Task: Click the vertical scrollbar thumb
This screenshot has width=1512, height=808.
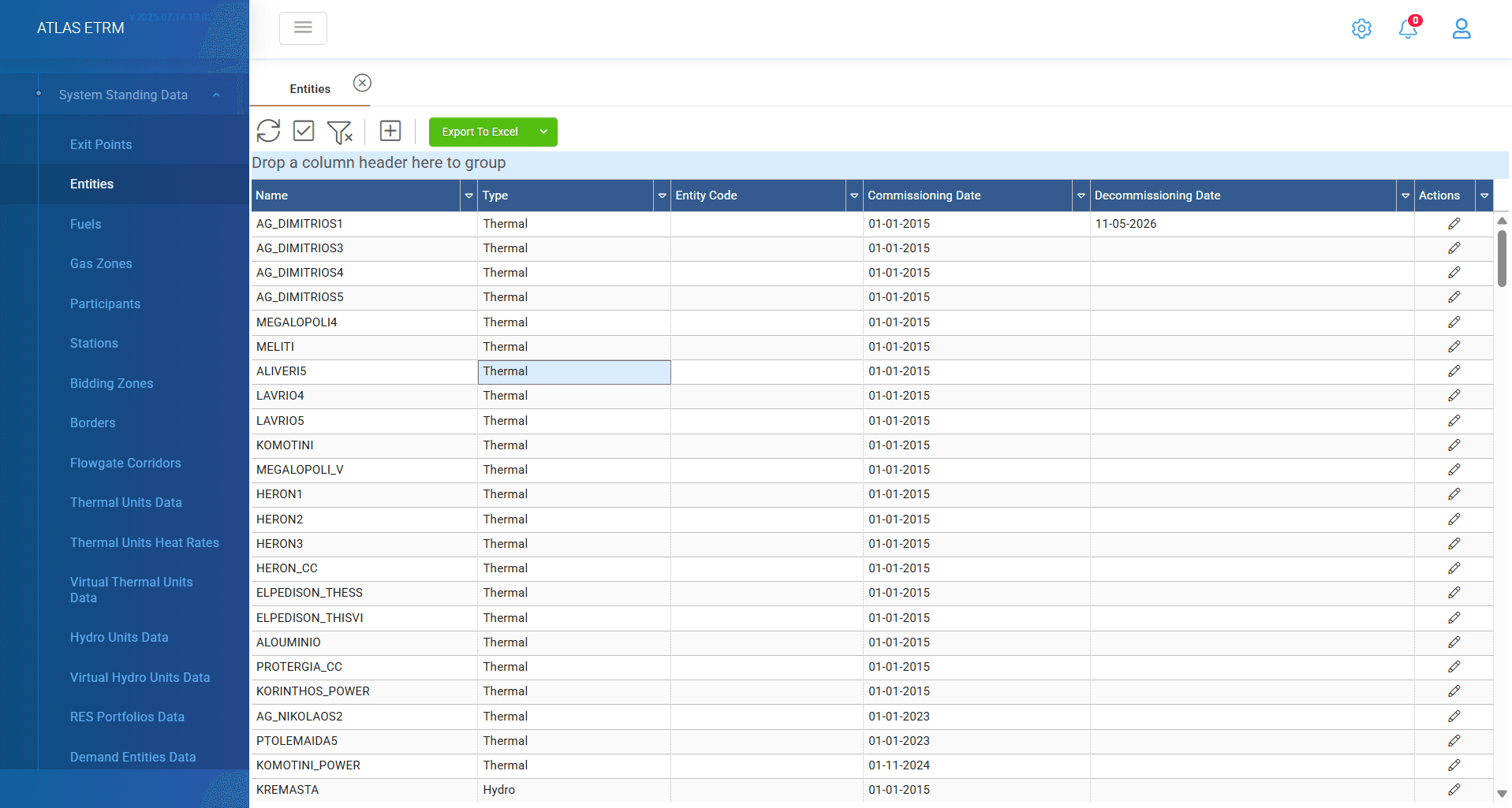Action: (x=1502, y=259)
